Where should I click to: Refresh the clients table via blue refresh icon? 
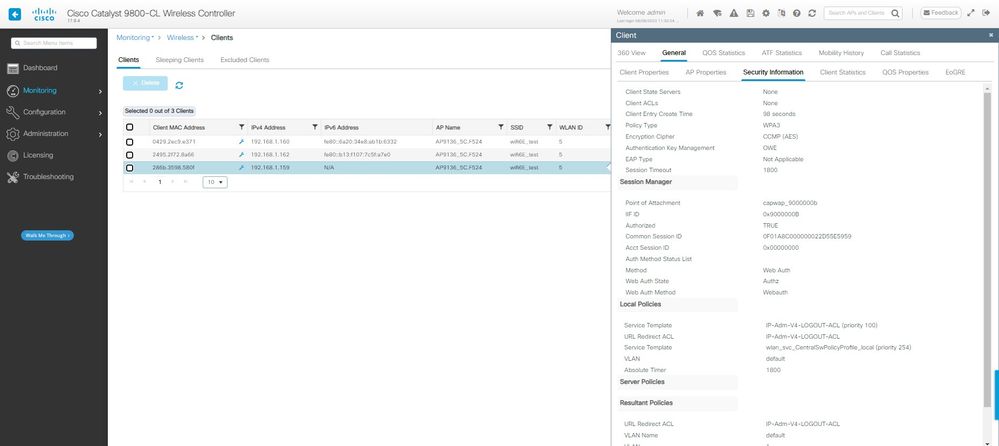pos(179,85)
